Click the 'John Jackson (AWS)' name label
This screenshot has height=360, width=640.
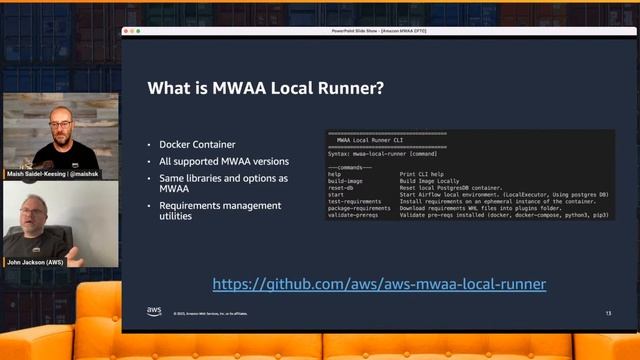[x=35, y=262]
